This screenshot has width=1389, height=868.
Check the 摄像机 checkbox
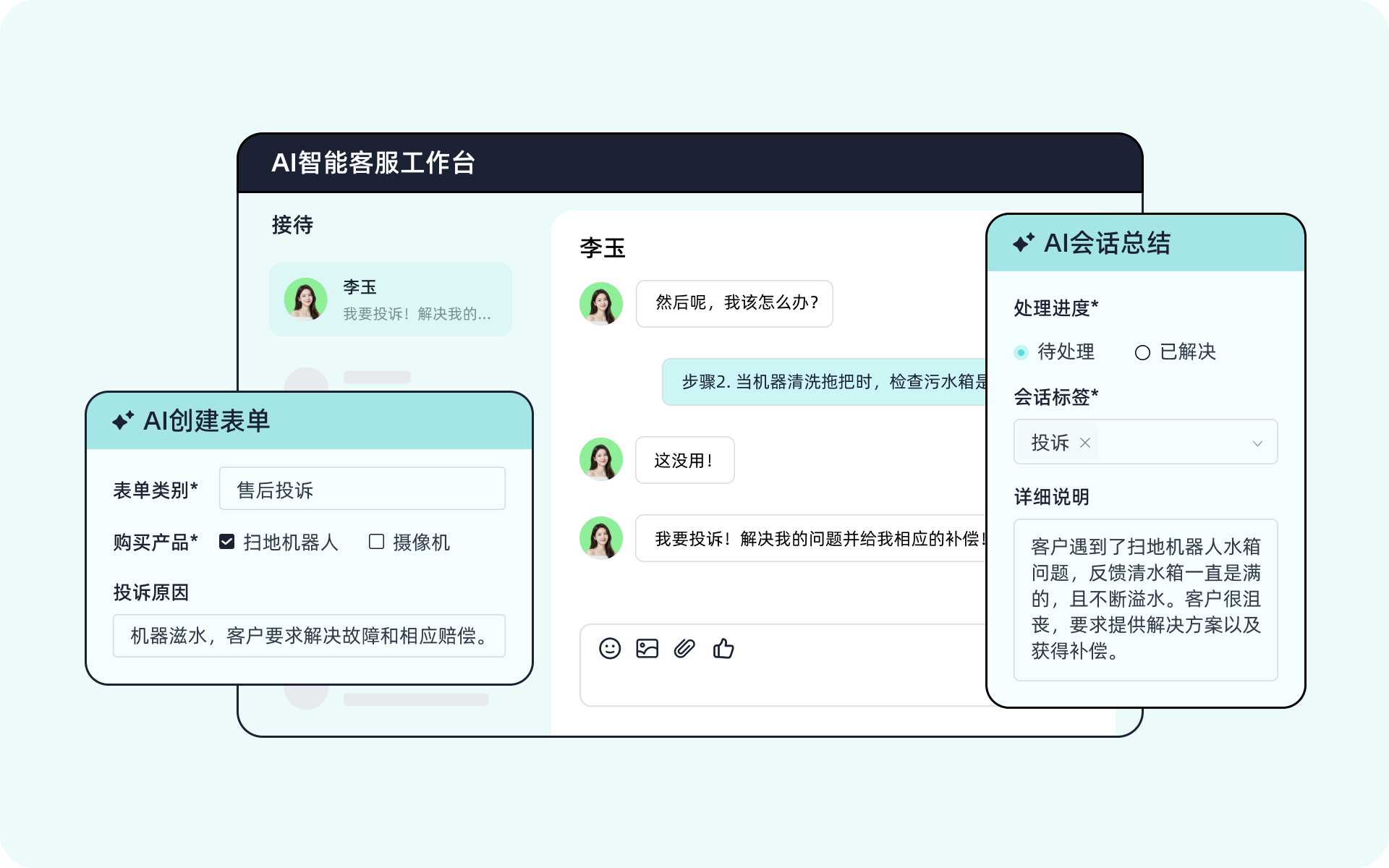(x=375, y=541)
